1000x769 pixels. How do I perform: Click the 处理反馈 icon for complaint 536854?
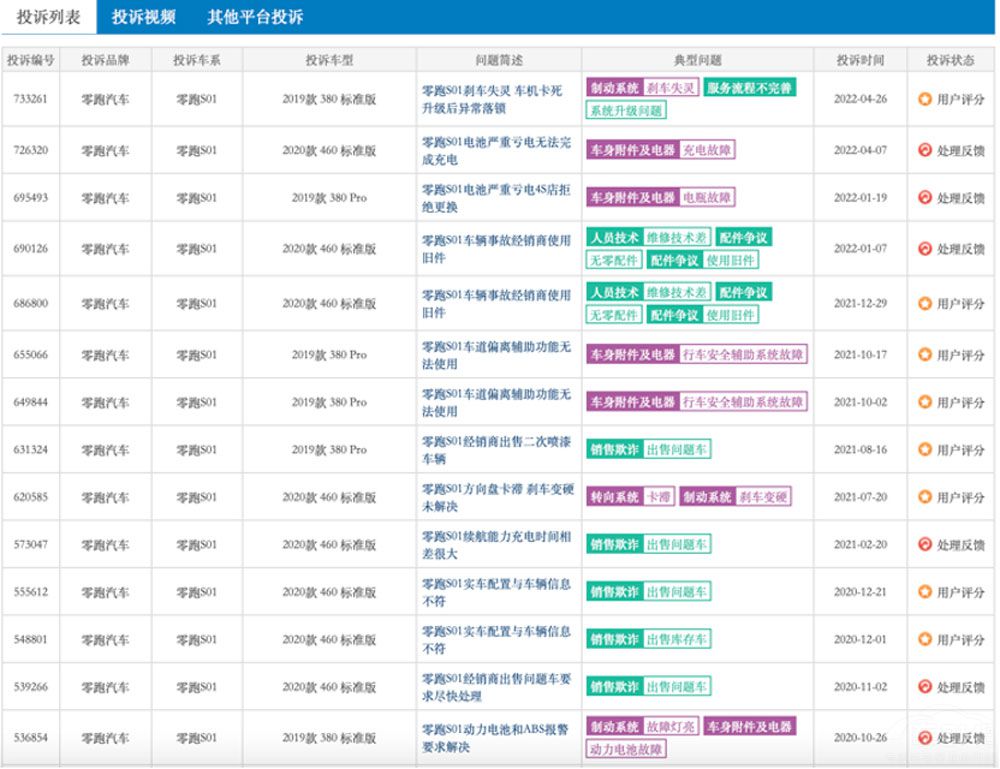(925, 738)
